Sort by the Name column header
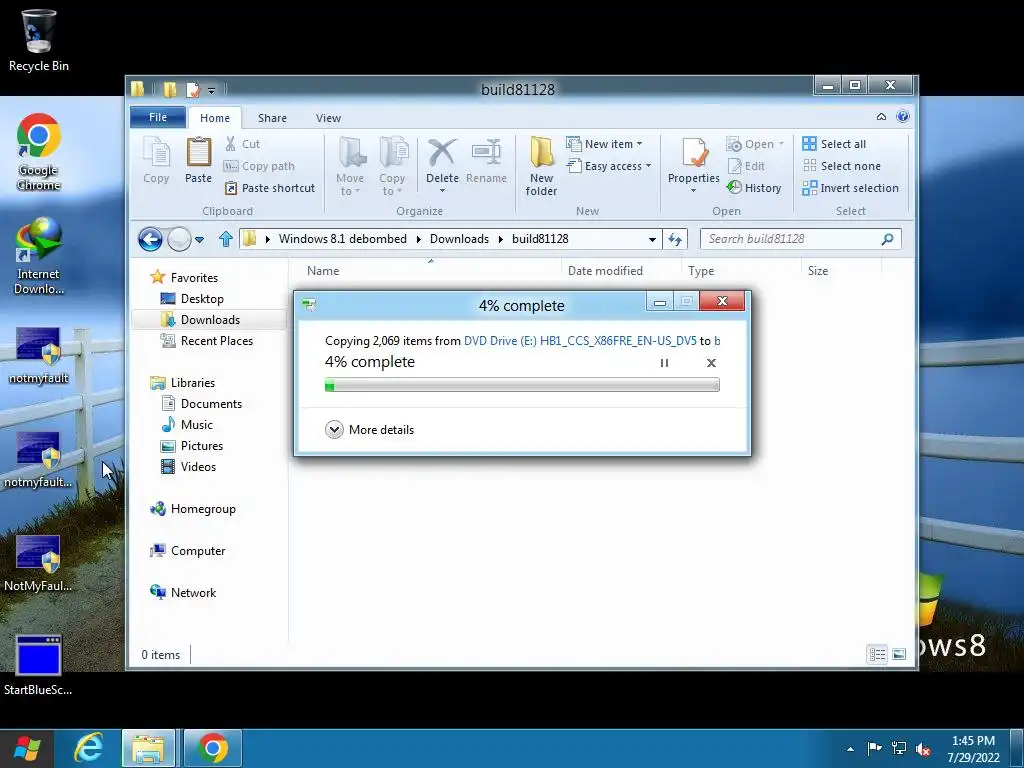Image resolution: width=1024 pixels, height=768 pixels. pos(428,270)
